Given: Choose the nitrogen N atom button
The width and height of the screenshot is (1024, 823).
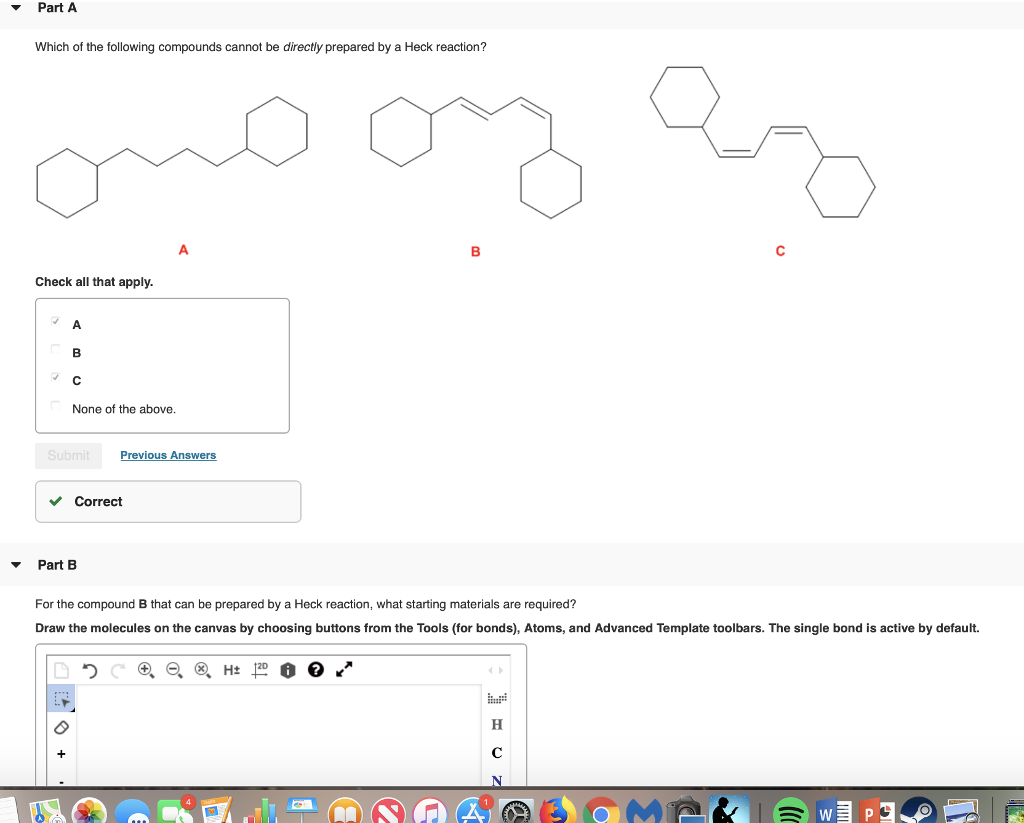Looking at the screenshot, I should pyautogui.click(x=497, y=780).
